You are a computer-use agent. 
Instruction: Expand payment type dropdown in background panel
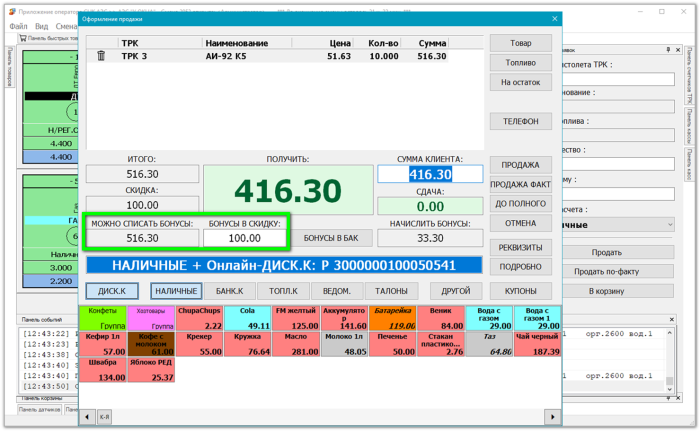[x=670, y=225]
